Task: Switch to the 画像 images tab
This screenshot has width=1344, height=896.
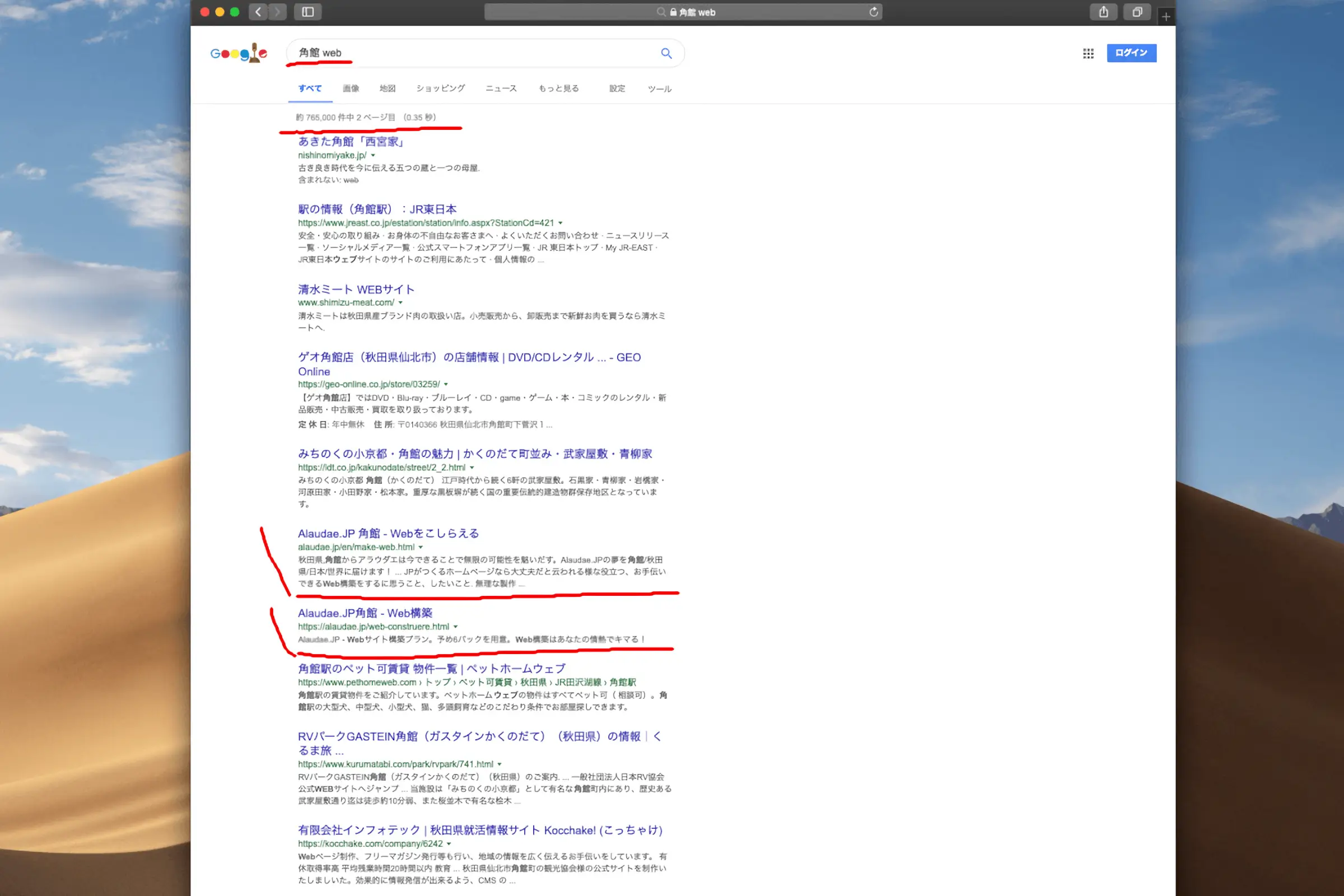Action: pos(351,88)
